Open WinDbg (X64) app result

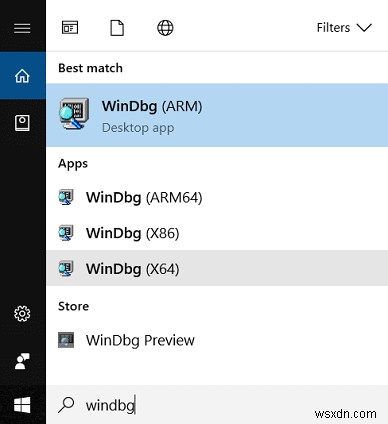(x=217, y=268)
